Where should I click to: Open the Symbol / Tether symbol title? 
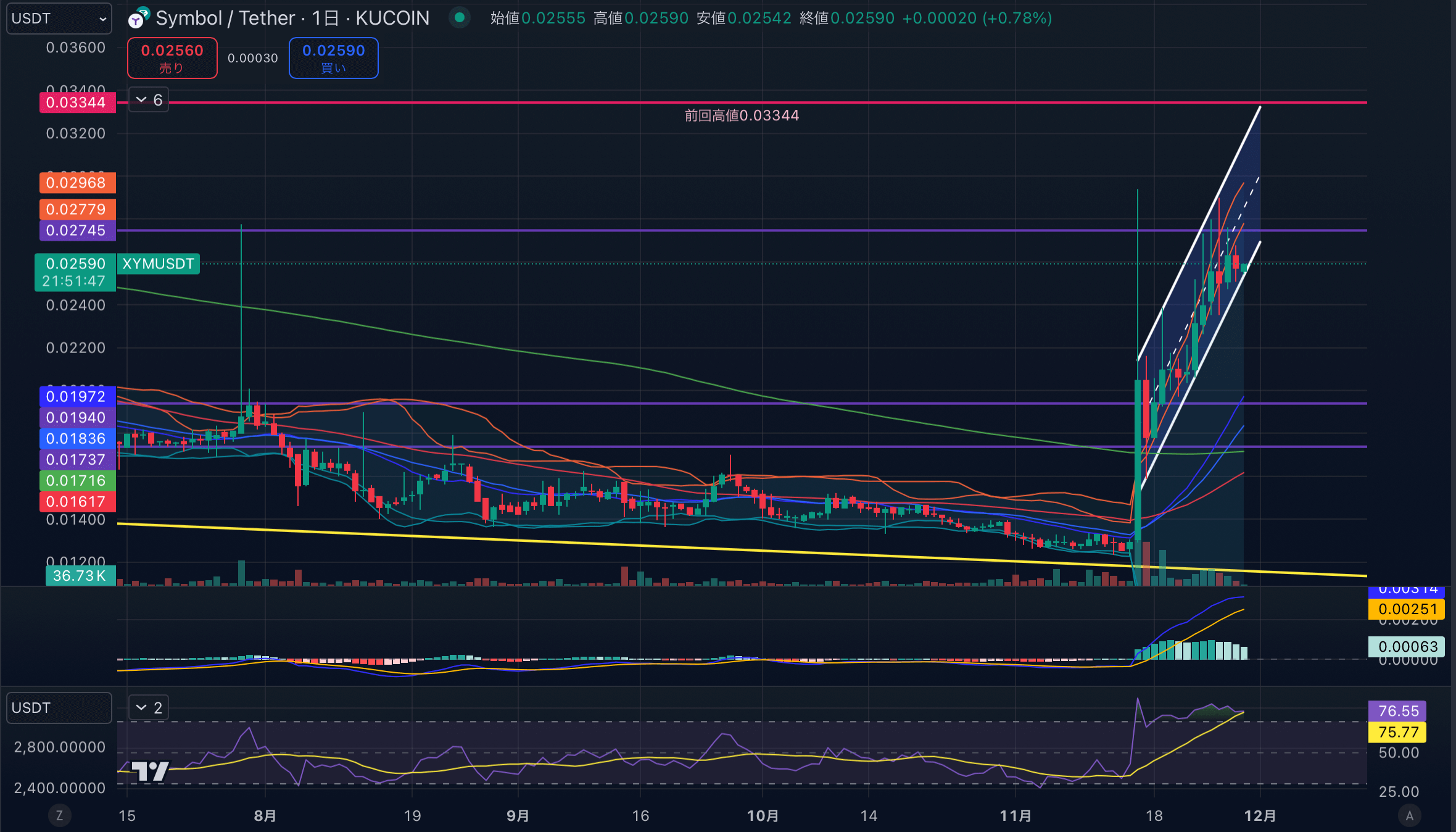(292, 18)
